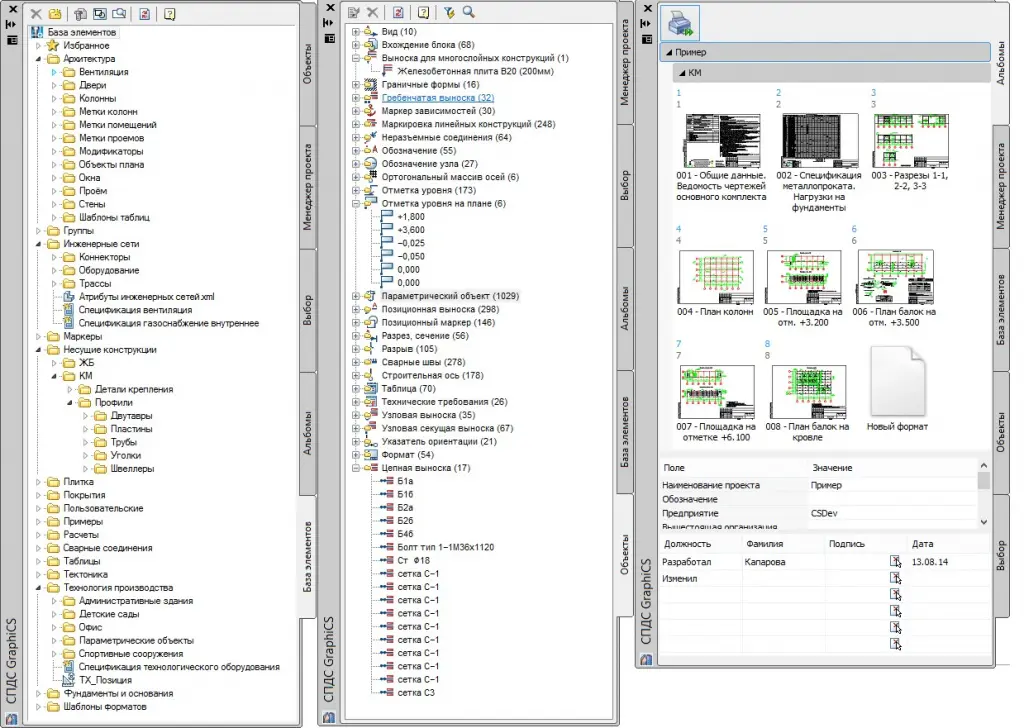Click the signature icon in the Изменил row
The width and height of the screenshot is (1024, 728).
[895, 578]
